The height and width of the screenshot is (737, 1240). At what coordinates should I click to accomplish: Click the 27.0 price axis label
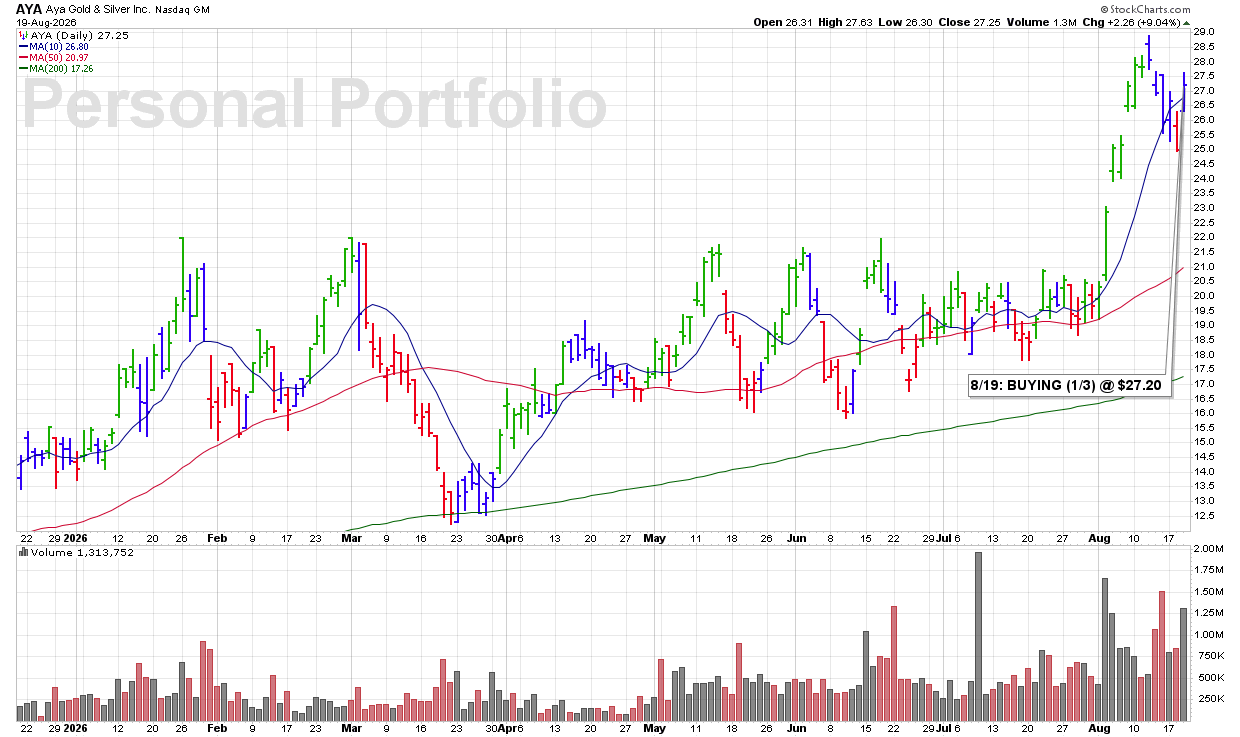1204,91
